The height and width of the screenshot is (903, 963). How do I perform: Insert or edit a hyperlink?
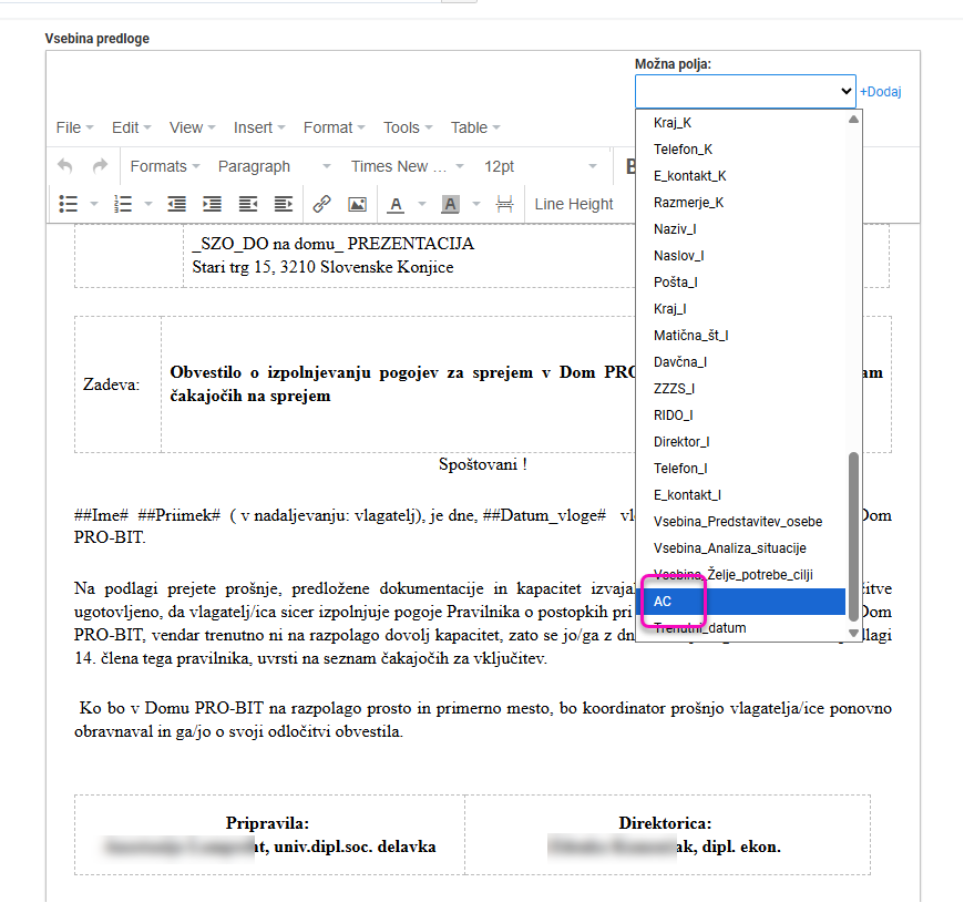pos(322,204)
